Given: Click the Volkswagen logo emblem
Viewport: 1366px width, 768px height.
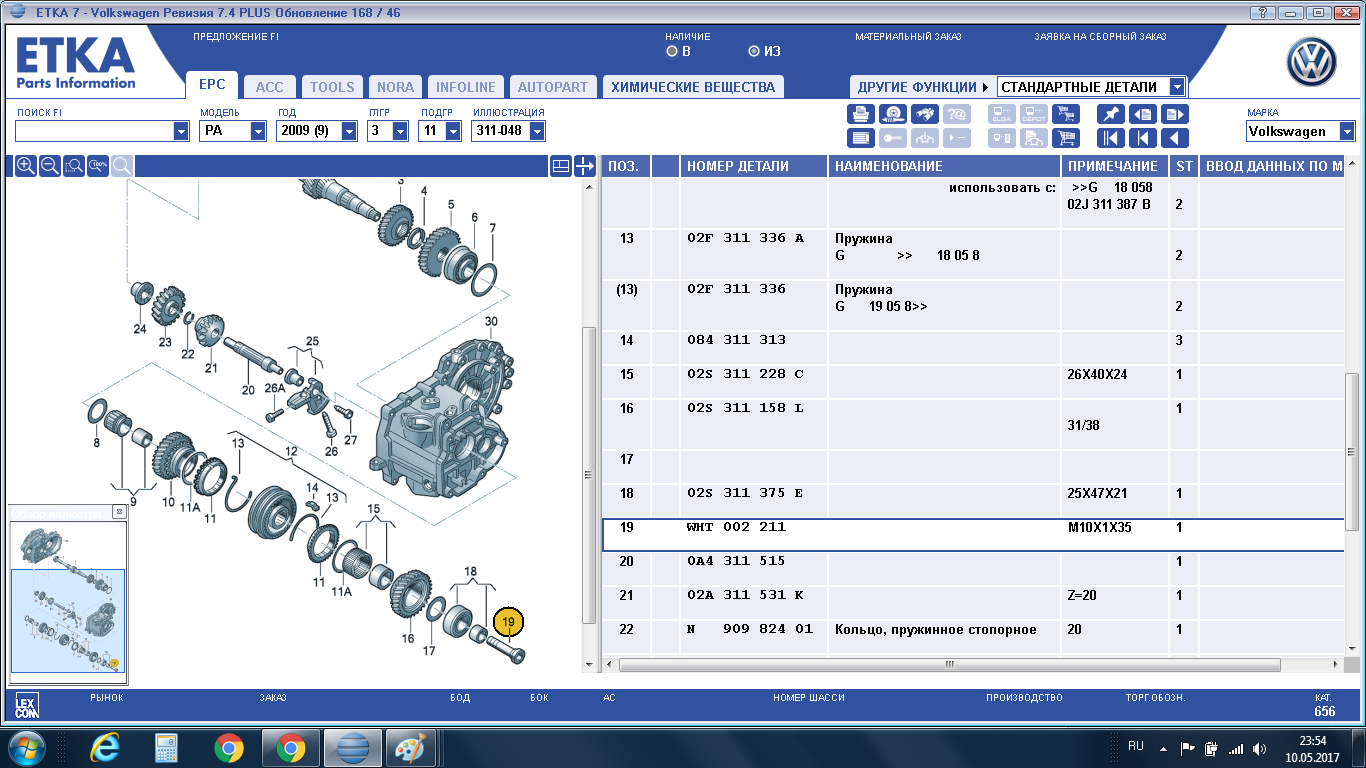Looking at the screenshot, I should [1311, 64].
